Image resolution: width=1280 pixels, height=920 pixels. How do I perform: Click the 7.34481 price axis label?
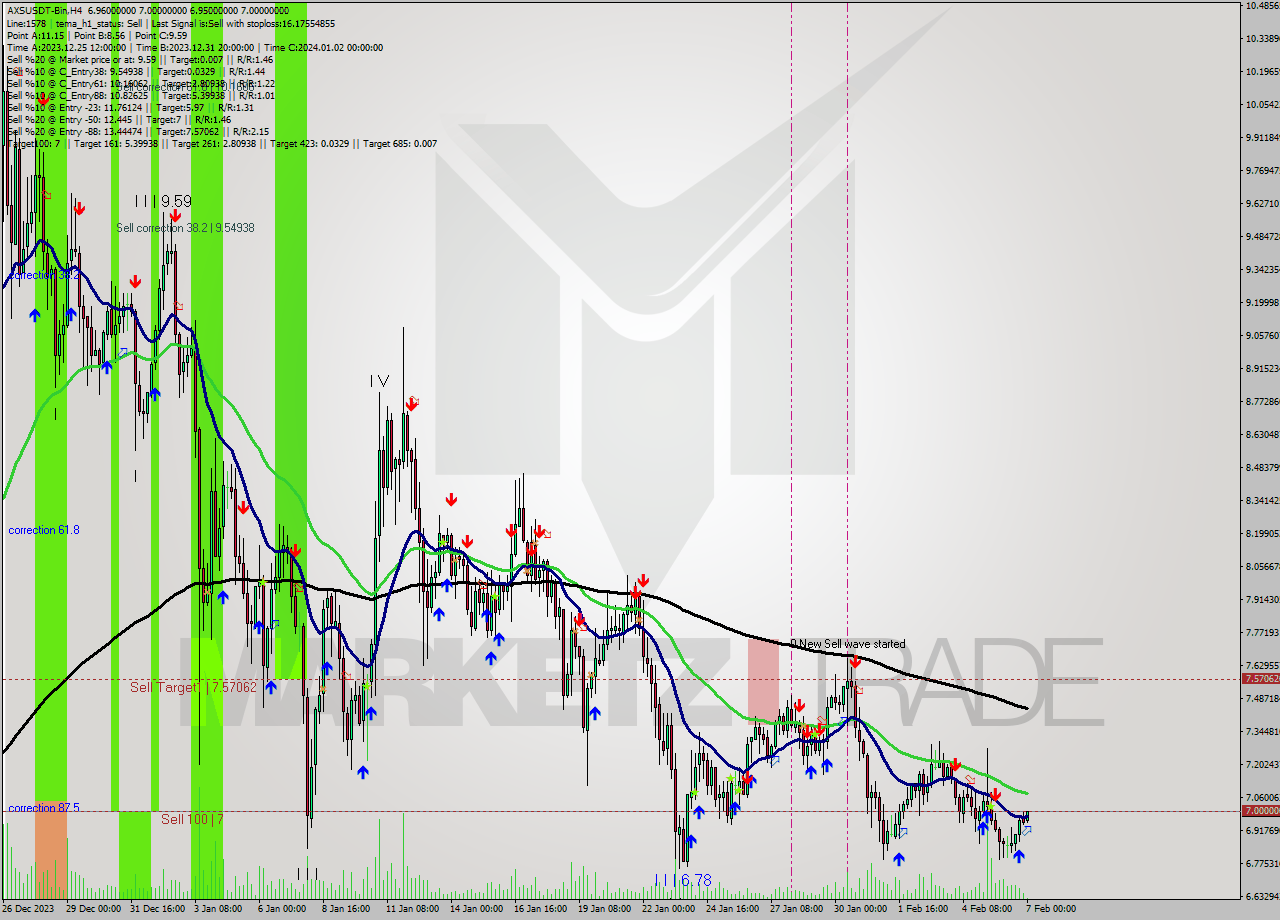[x=1262, y=732]
